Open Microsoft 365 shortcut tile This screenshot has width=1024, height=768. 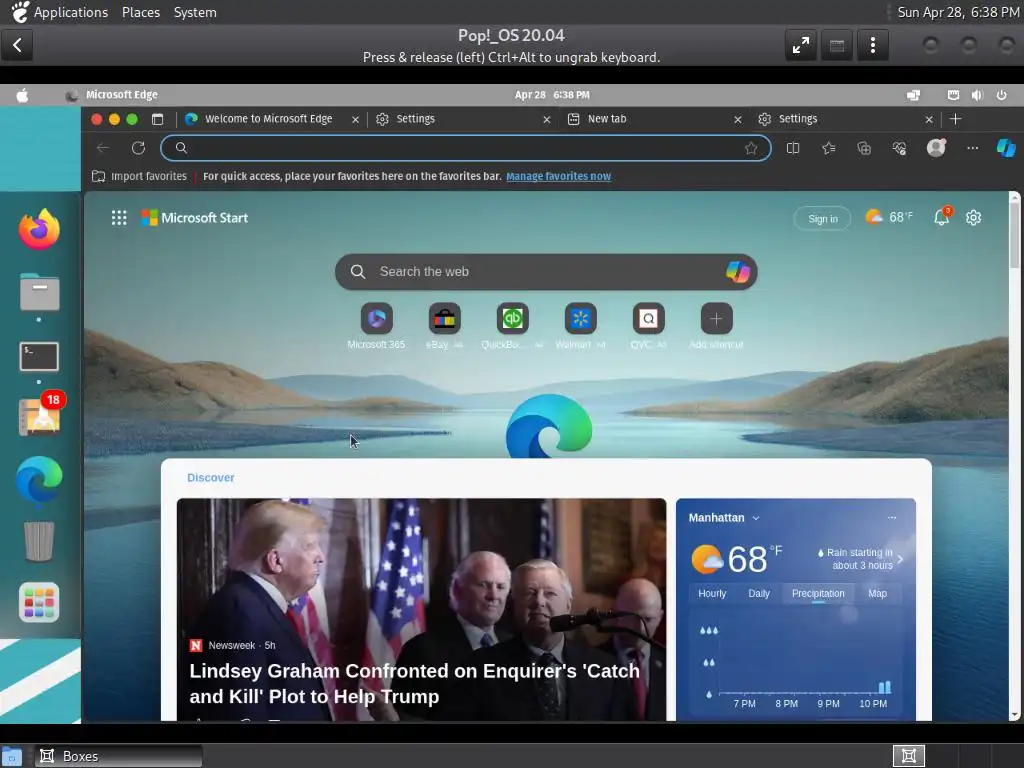377,319
